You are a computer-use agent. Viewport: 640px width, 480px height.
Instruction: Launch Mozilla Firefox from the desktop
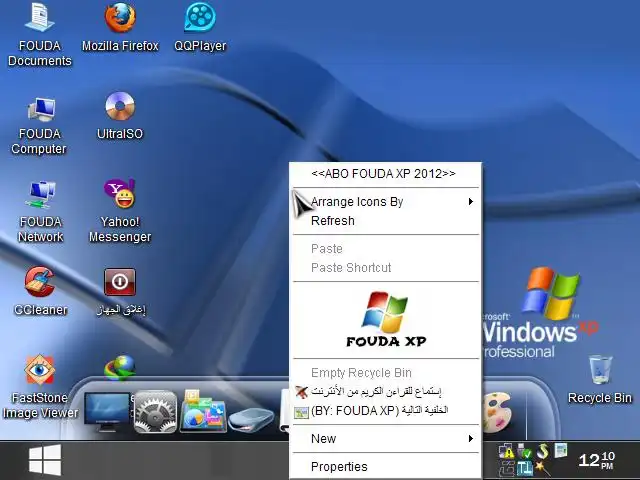point(120,27)
